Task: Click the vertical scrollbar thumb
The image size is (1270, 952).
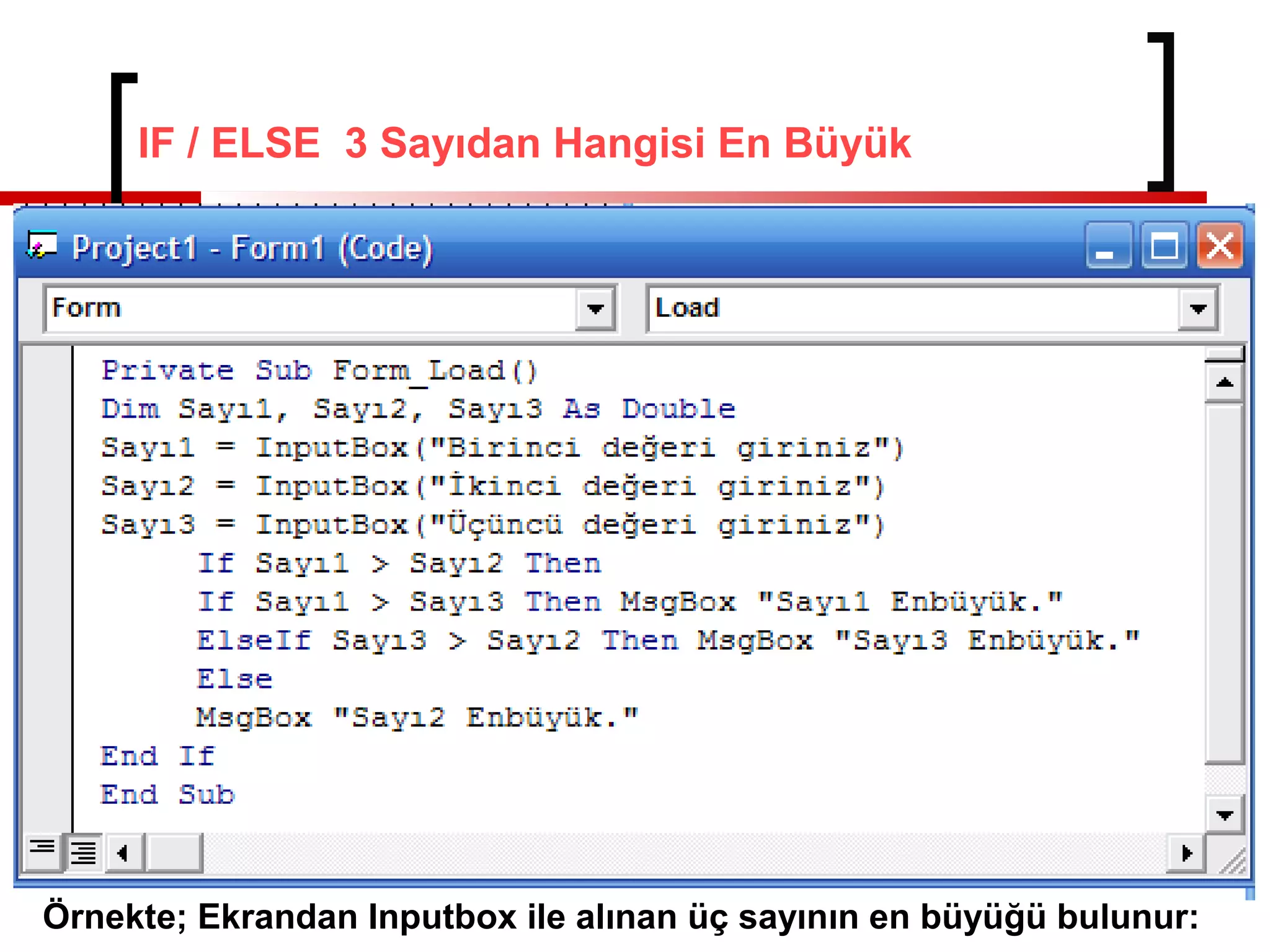Action: tap(1225, 584)
